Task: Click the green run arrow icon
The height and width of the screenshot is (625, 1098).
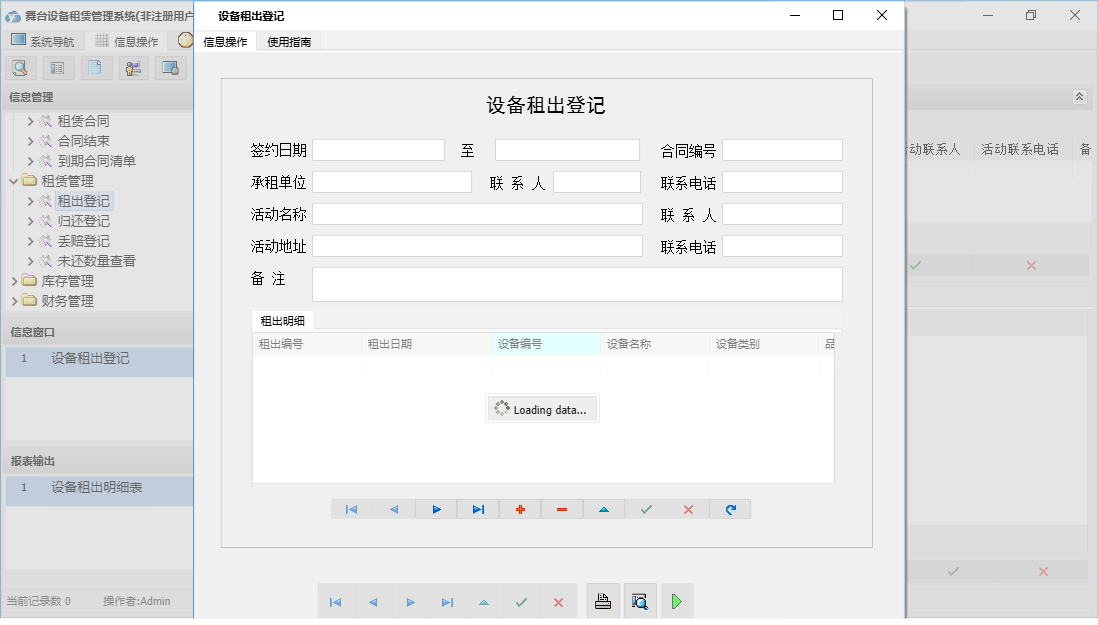Action: [x=676, y=601]
